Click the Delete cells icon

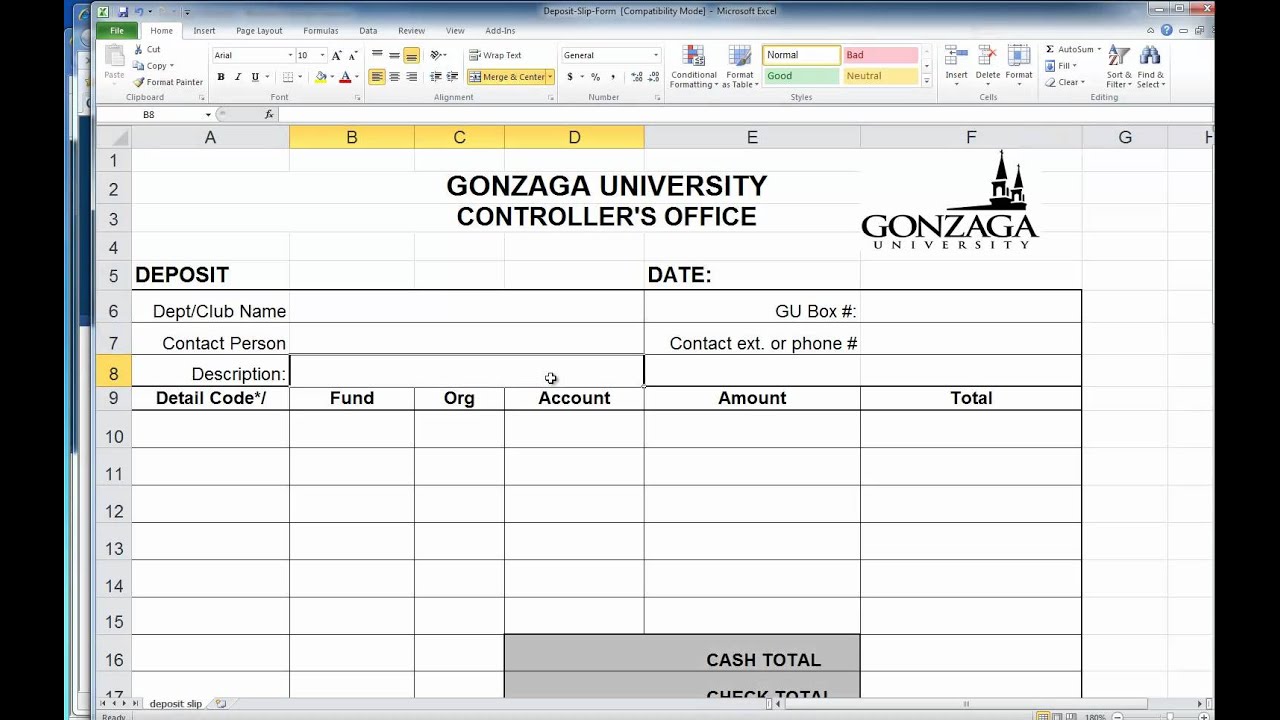tap(988, 57)
